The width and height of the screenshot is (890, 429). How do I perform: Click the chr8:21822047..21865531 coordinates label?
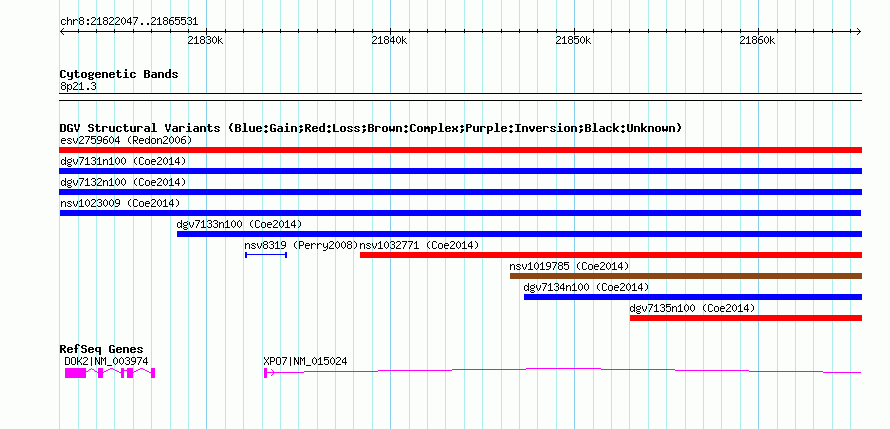tap(129, 22)
